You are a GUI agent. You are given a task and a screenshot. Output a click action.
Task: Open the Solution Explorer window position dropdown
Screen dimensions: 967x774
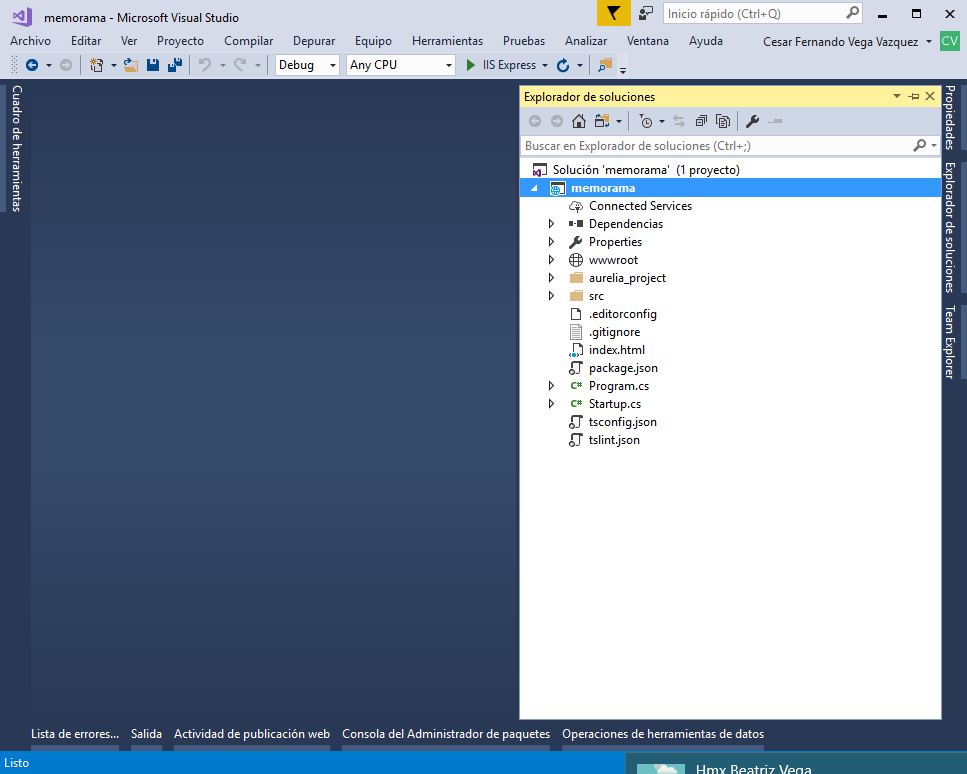pyautogui.click(x=897, y=96)
